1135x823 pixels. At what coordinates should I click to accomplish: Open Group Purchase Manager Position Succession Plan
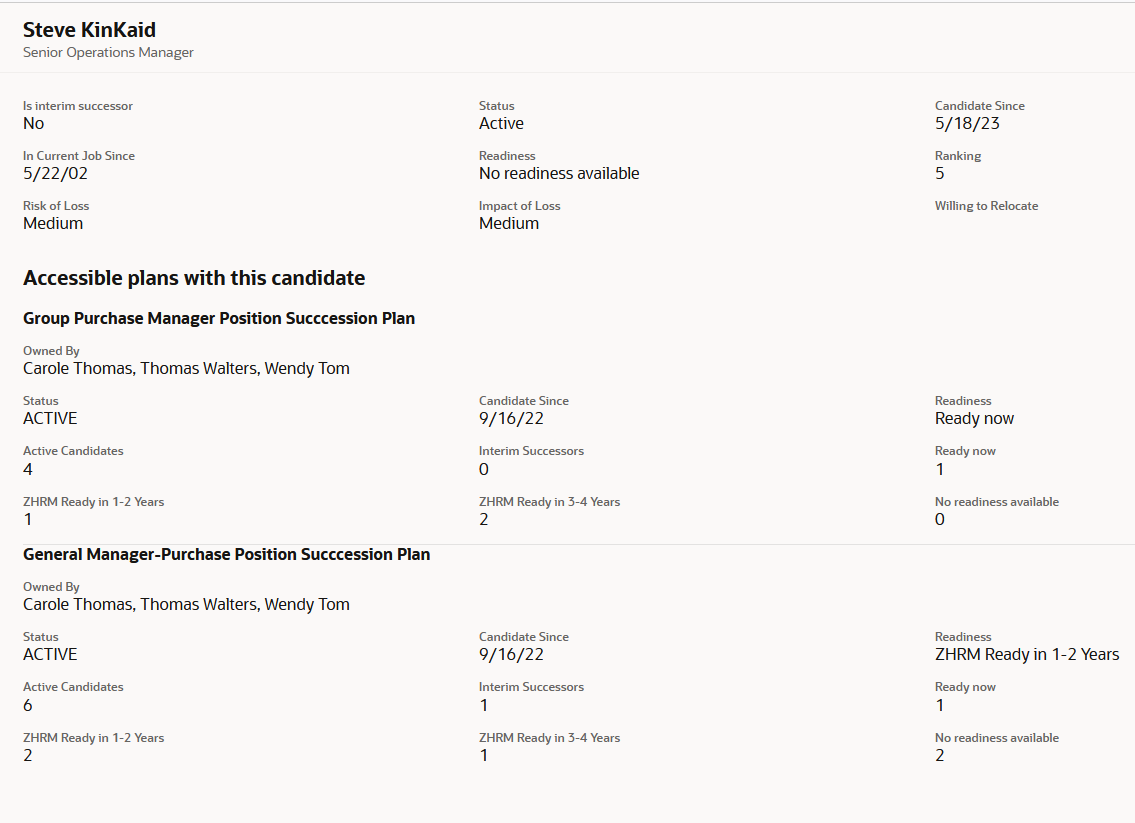click(219, 318)
